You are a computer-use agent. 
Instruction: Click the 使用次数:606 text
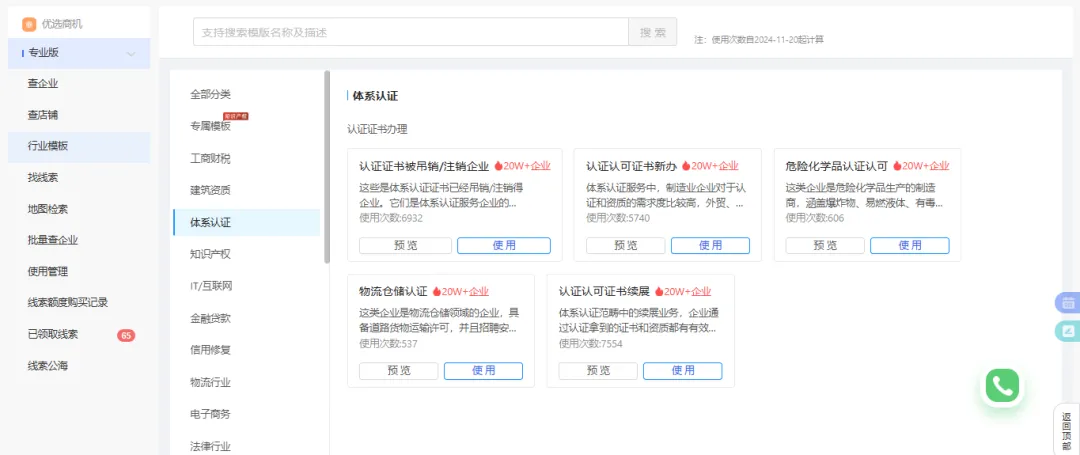click(815, 218)
